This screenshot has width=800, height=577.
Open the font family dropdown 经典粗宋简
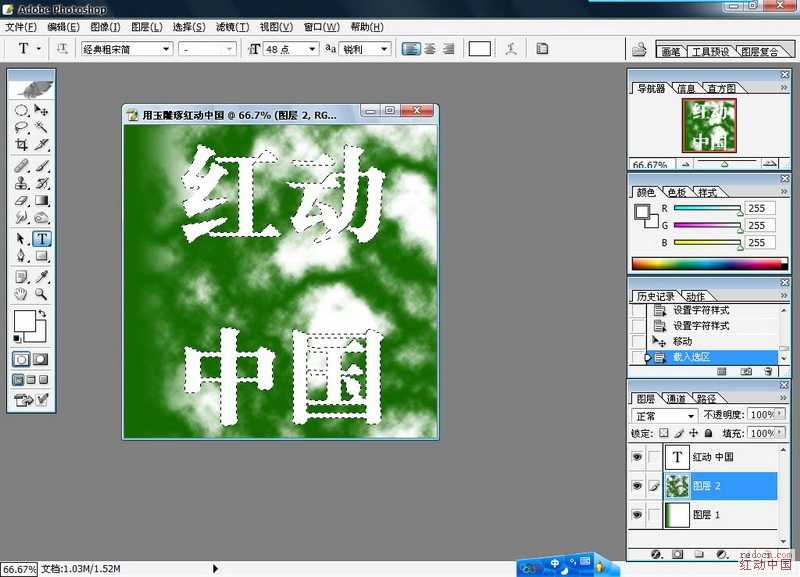click(x=127, y=49)
